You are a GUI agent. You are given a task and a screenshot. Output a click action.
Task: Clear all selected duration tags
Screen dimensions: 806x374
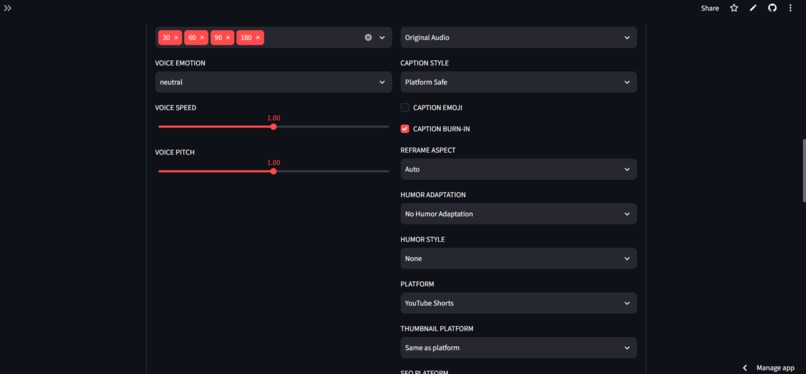coord(368,38)
